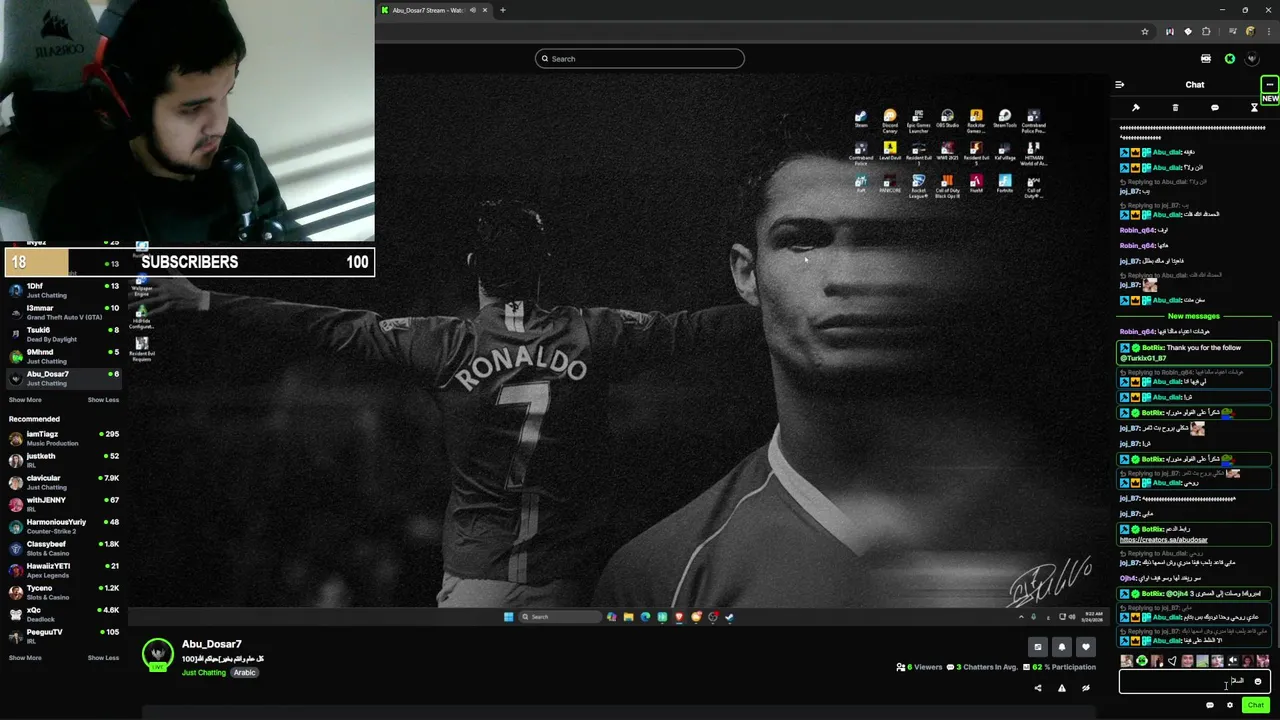Open recommended channel justketh
The height and width of the screenshot is (720, 1280).
[x=62, y=460]
